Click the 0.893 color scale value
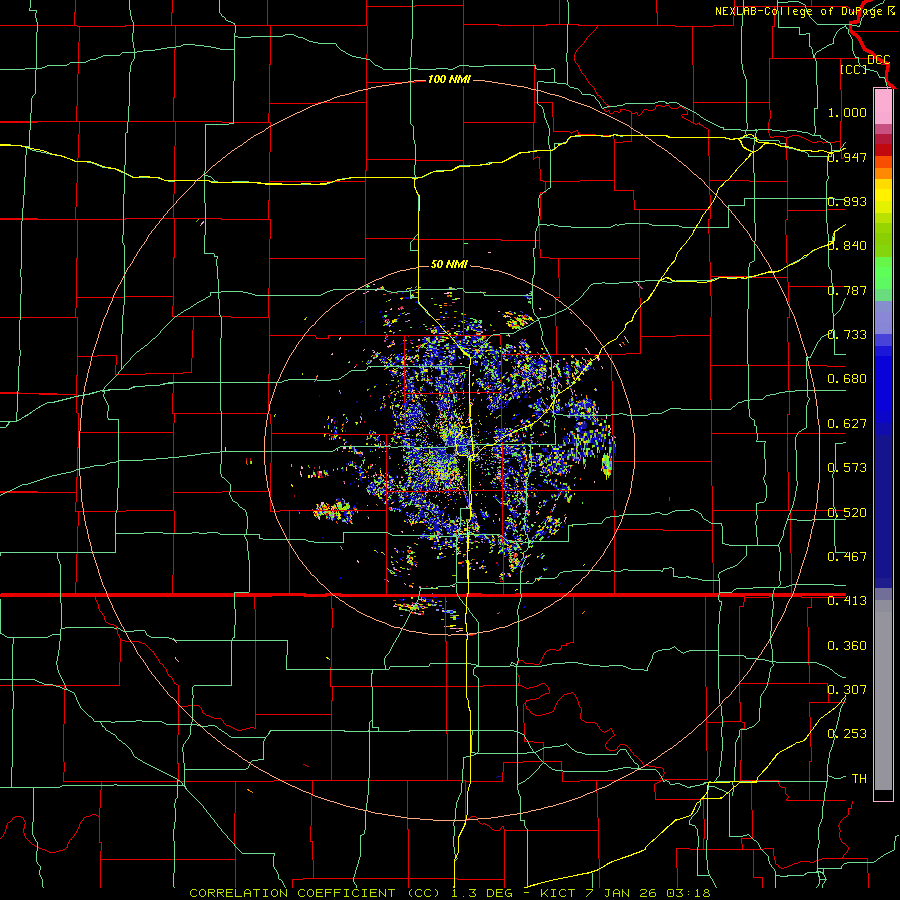Screen dimensions: 900x900 coord(847,201)
